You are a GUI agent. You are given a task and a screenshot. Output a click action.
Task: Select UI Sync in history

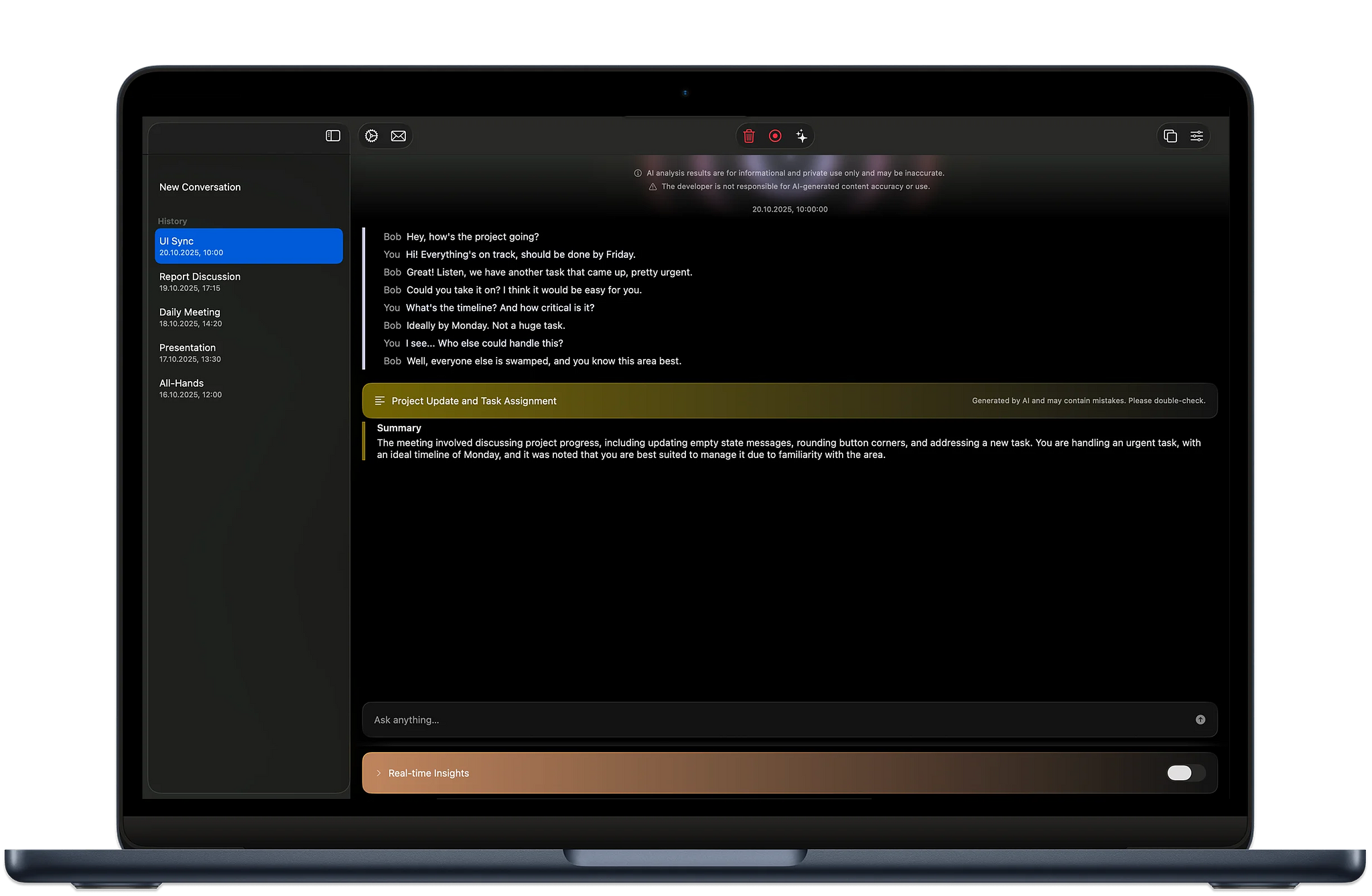click(249, 246)
